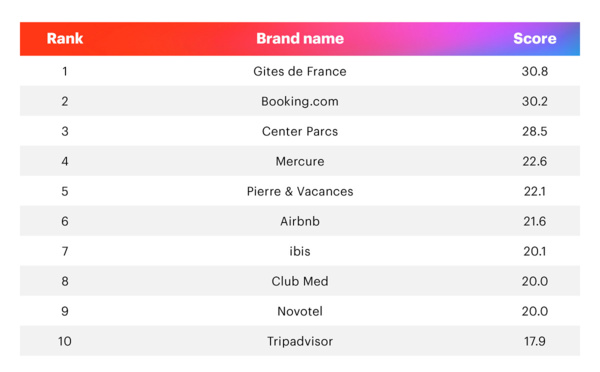
Task: Select the Mercure brand cell
Action: coord(300,161)
